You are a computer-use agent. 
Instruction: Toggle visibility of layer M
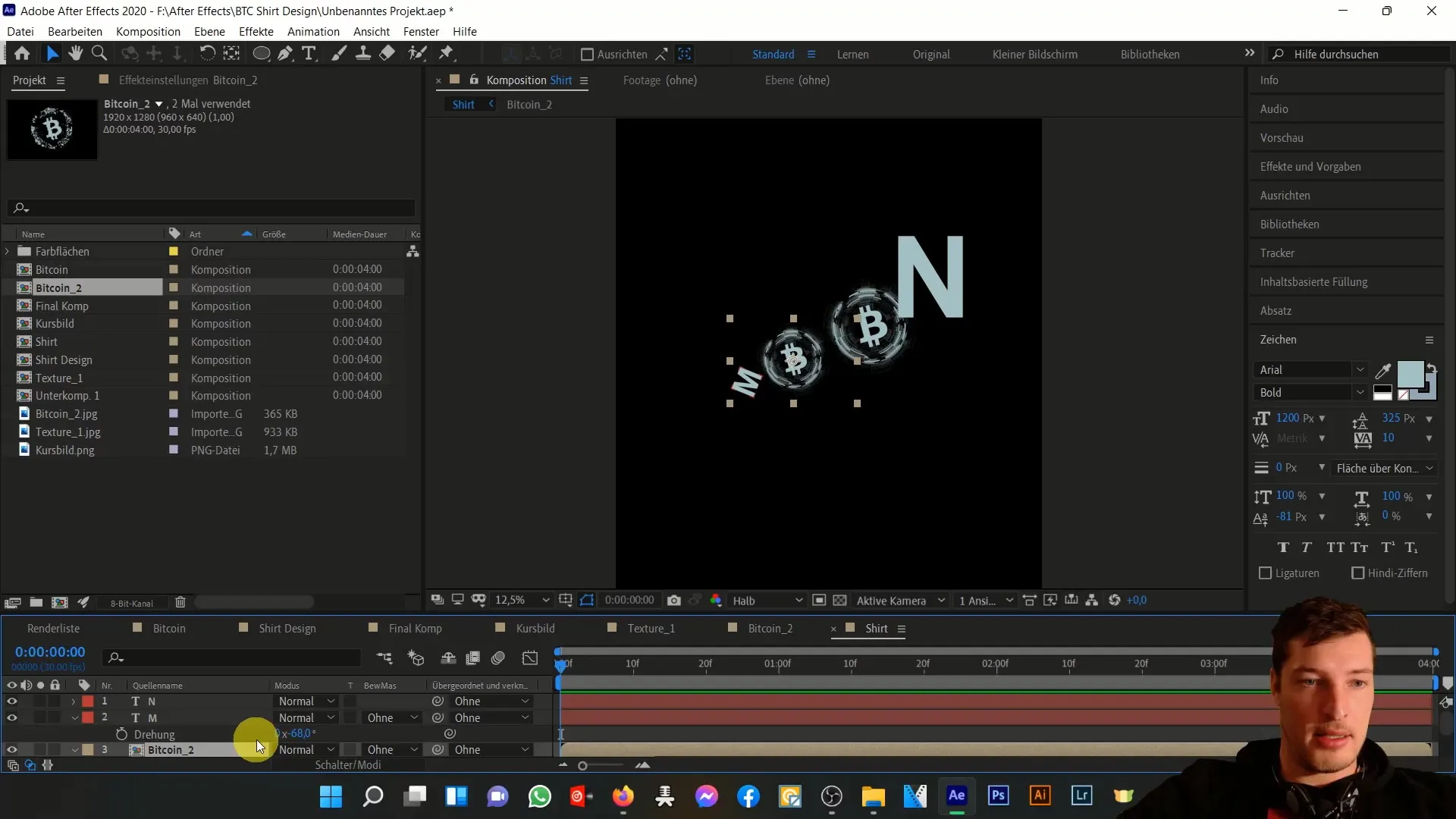[x=11, y=718]
